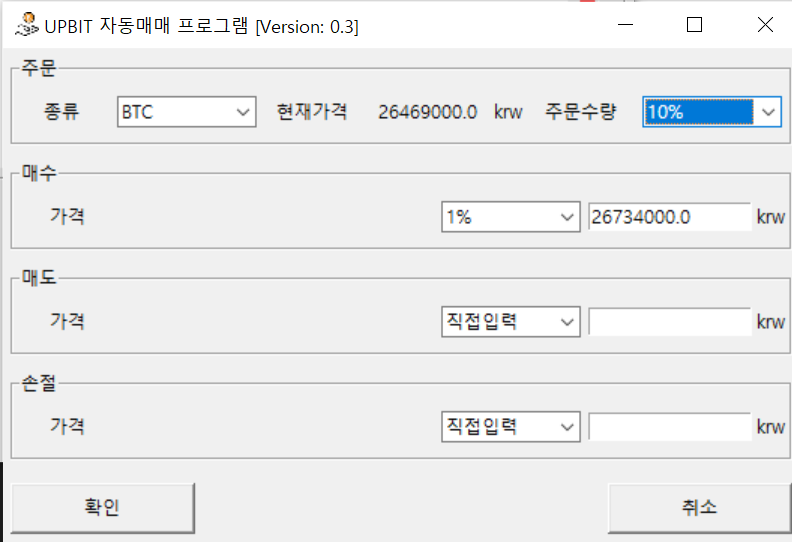Click the 가격 label in 매도 group
Screen dimensions: 792x542
pos(67,321)
